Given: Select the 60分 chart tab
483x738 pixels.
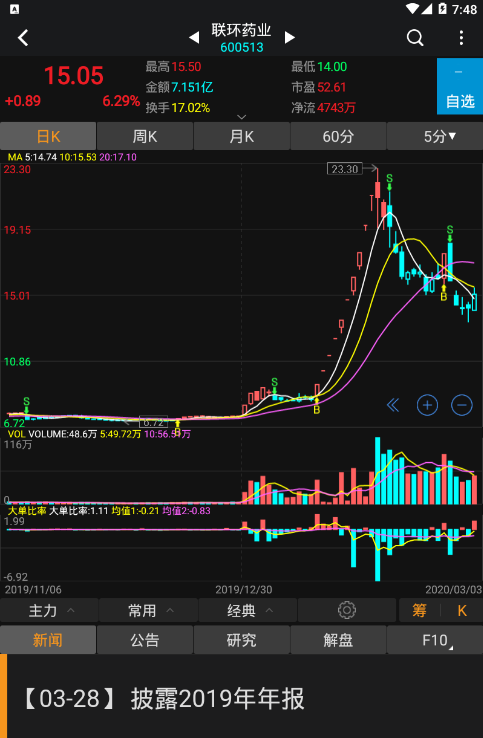Looking at the screenshot, I should click(x=338, y=136).
